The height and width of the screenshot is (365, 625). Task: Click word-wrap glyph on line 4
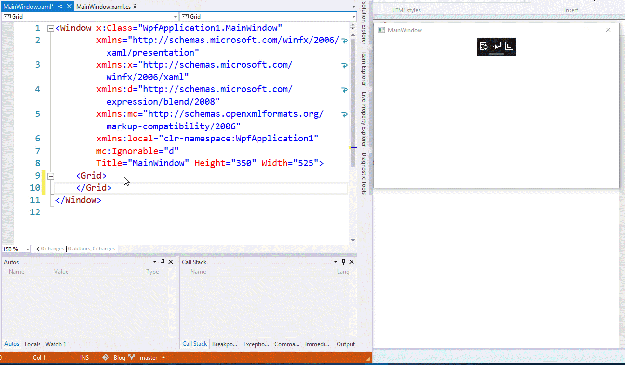[x=344, y=90]
